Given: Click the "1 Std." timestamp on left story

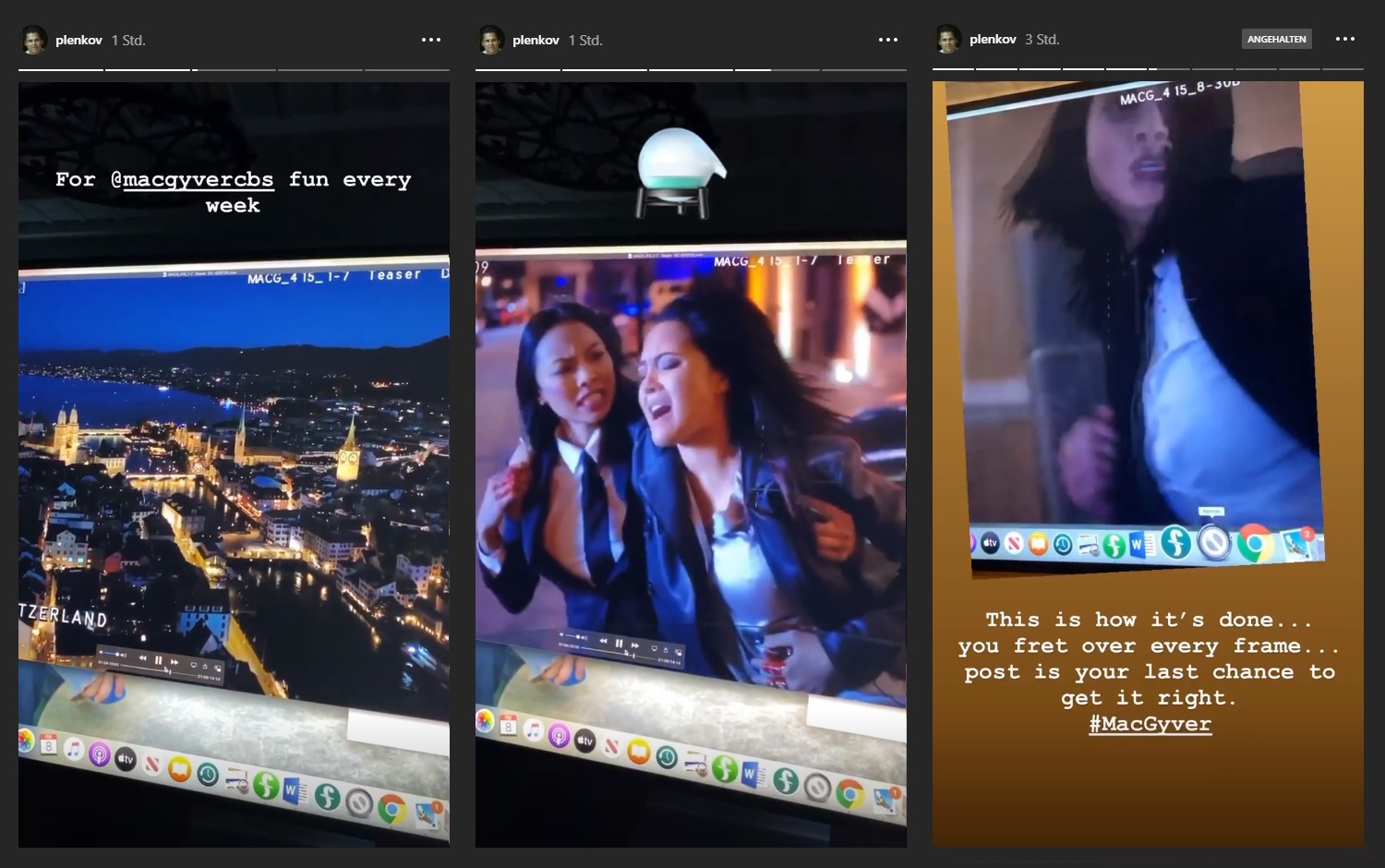Looking at the screenshot, I should (x=128, y=40).
